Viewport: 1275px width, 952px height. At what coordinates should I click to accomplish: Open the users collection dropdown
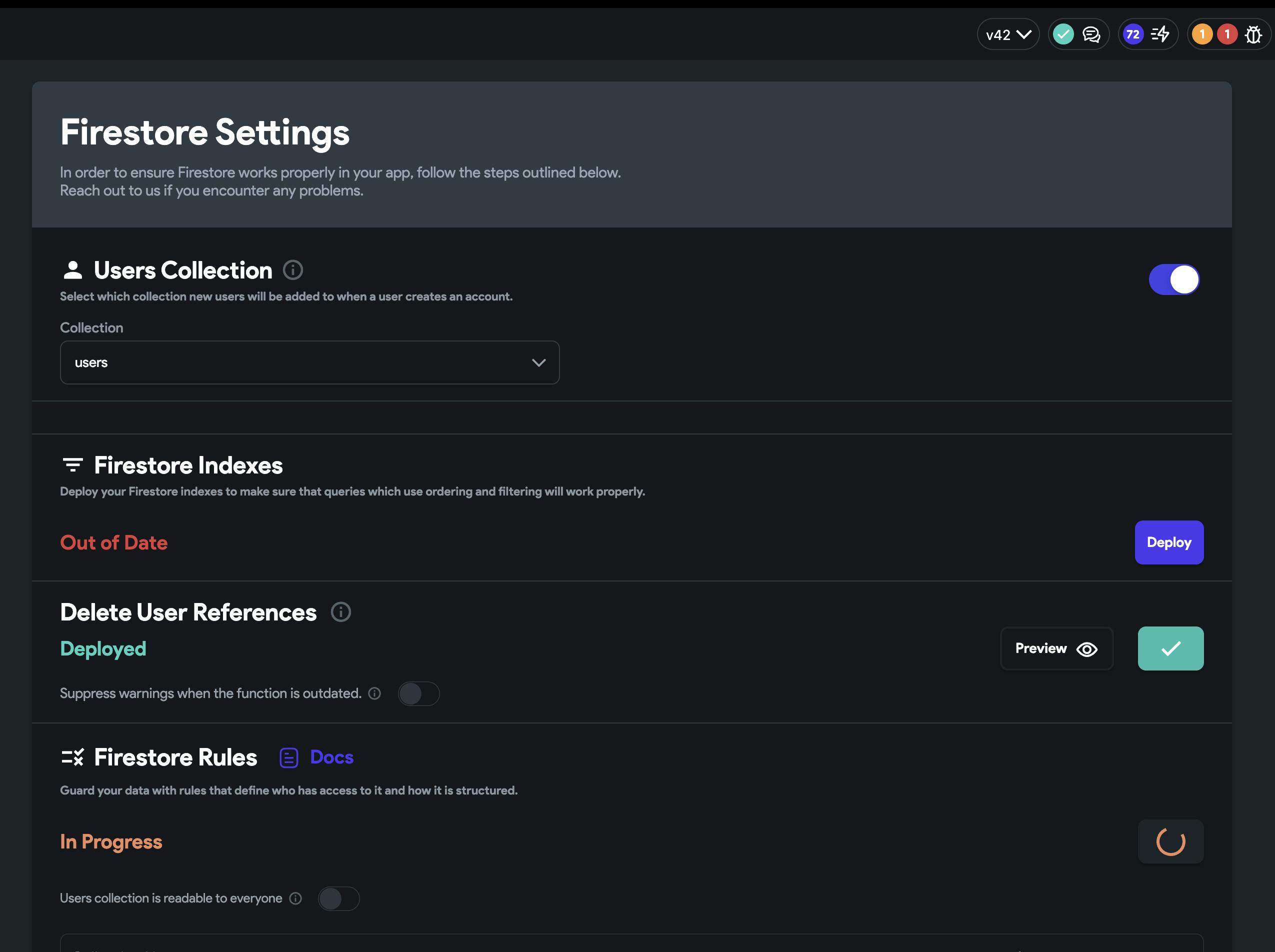(x=309, y=362)
